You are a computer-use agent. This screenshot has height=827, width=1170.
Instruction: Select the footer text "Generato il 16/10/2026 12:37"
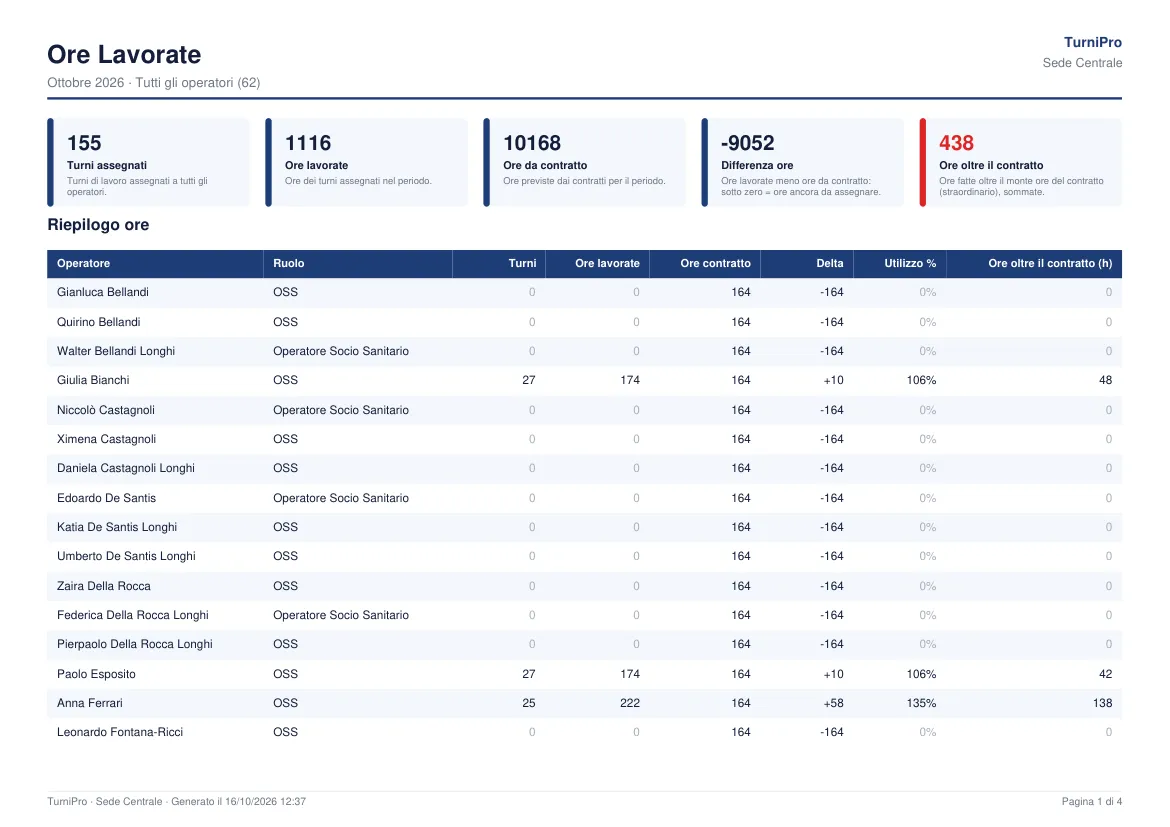click(239, 802)
